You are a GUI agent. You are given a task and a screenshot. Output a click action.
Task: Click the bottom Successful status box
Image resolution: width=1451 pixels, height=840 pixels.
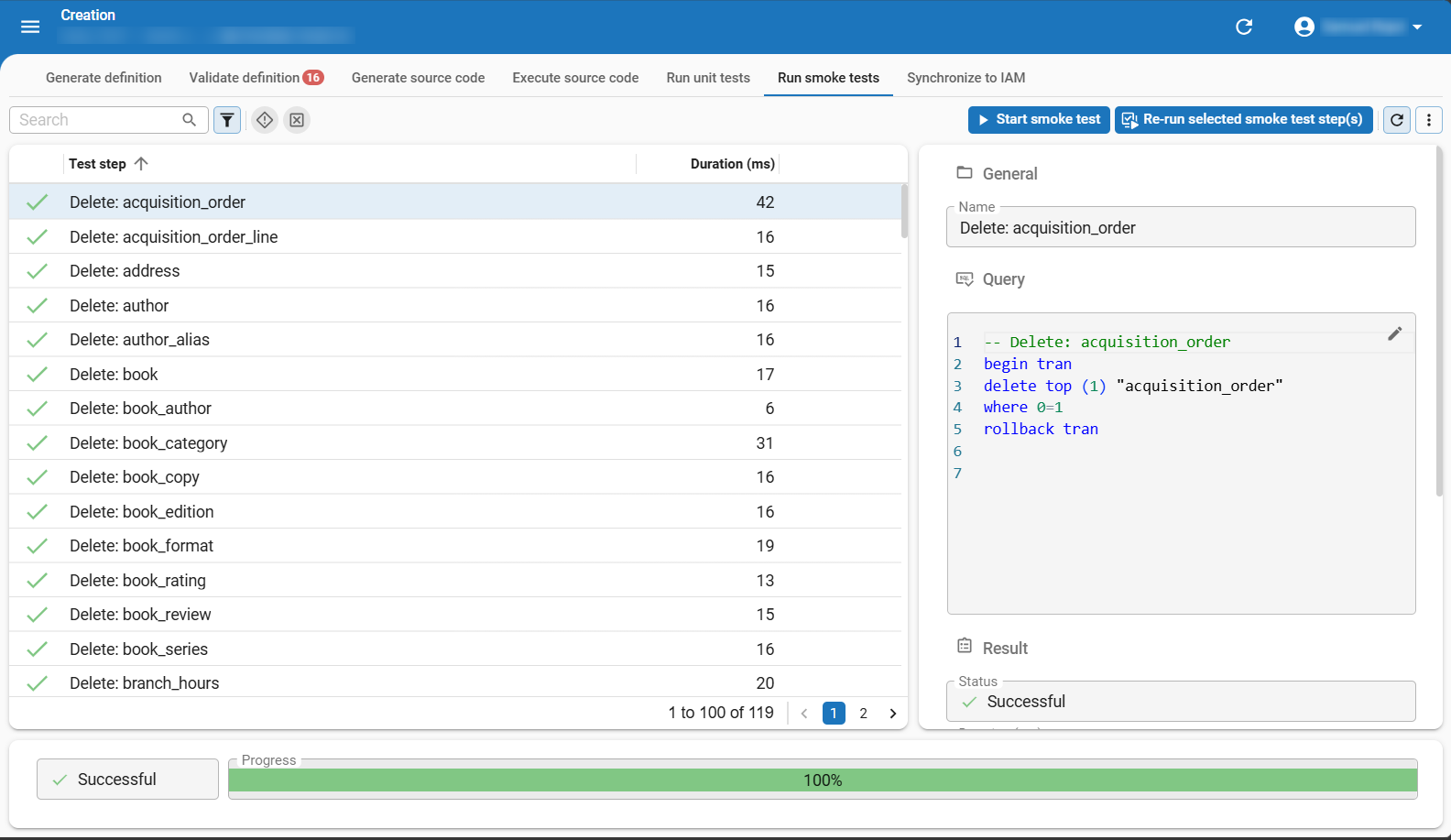pyautogui.click(x=127, y=779)
